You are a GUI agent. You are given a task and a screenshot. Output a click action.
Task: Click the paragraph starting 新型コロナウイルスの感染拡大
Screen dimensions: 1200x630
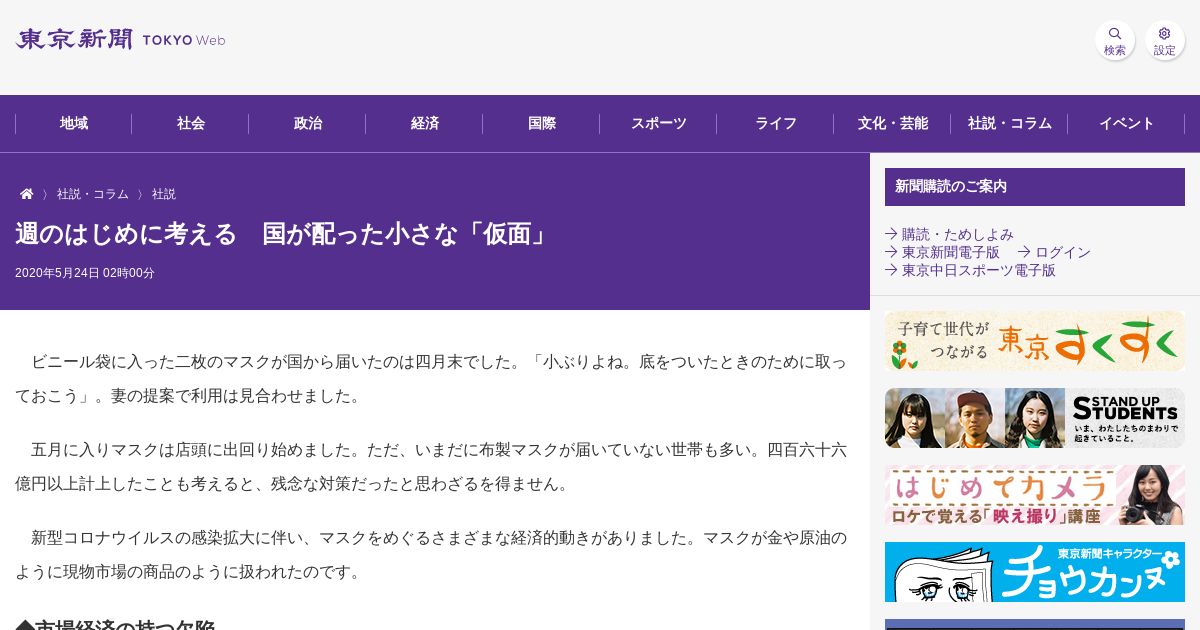[431, 555]
